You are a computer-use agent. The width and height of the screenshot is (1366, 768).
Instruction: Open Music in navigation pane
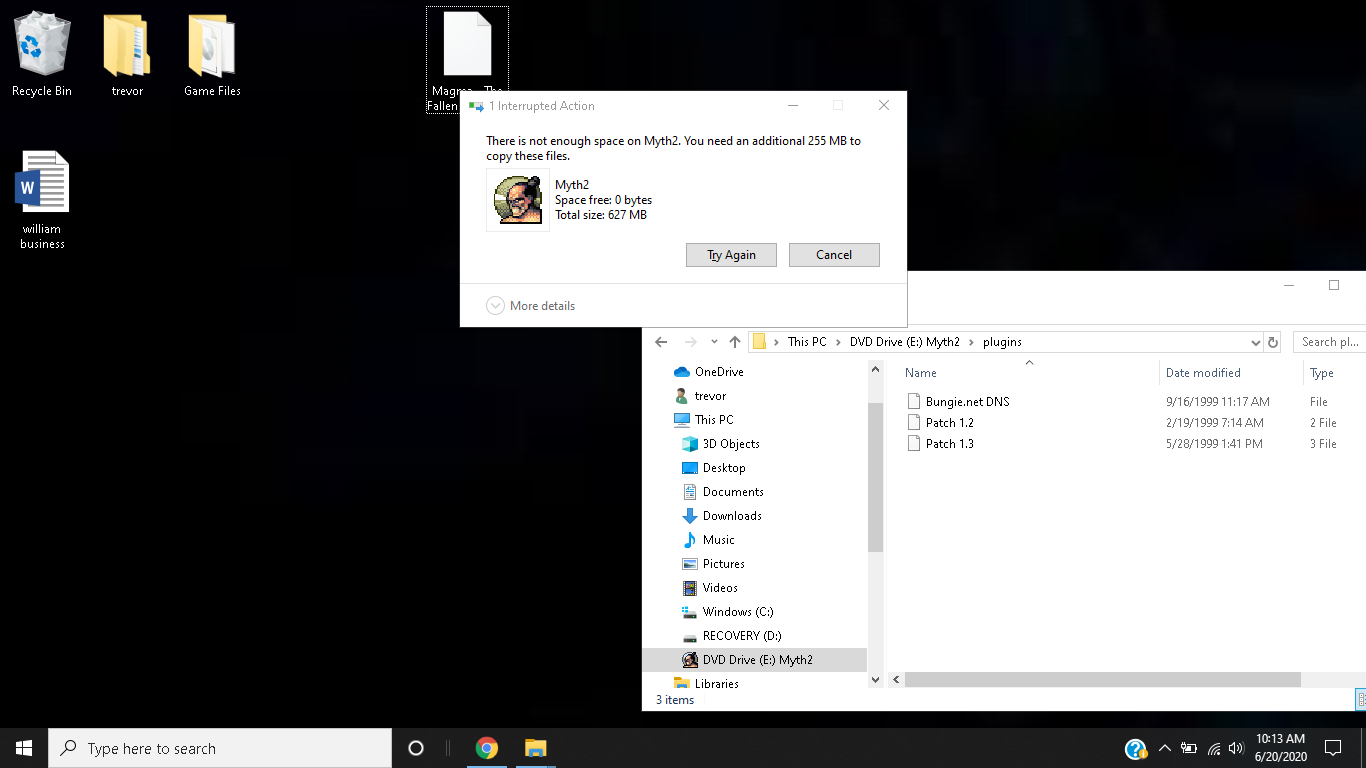(x=709, y=540)
